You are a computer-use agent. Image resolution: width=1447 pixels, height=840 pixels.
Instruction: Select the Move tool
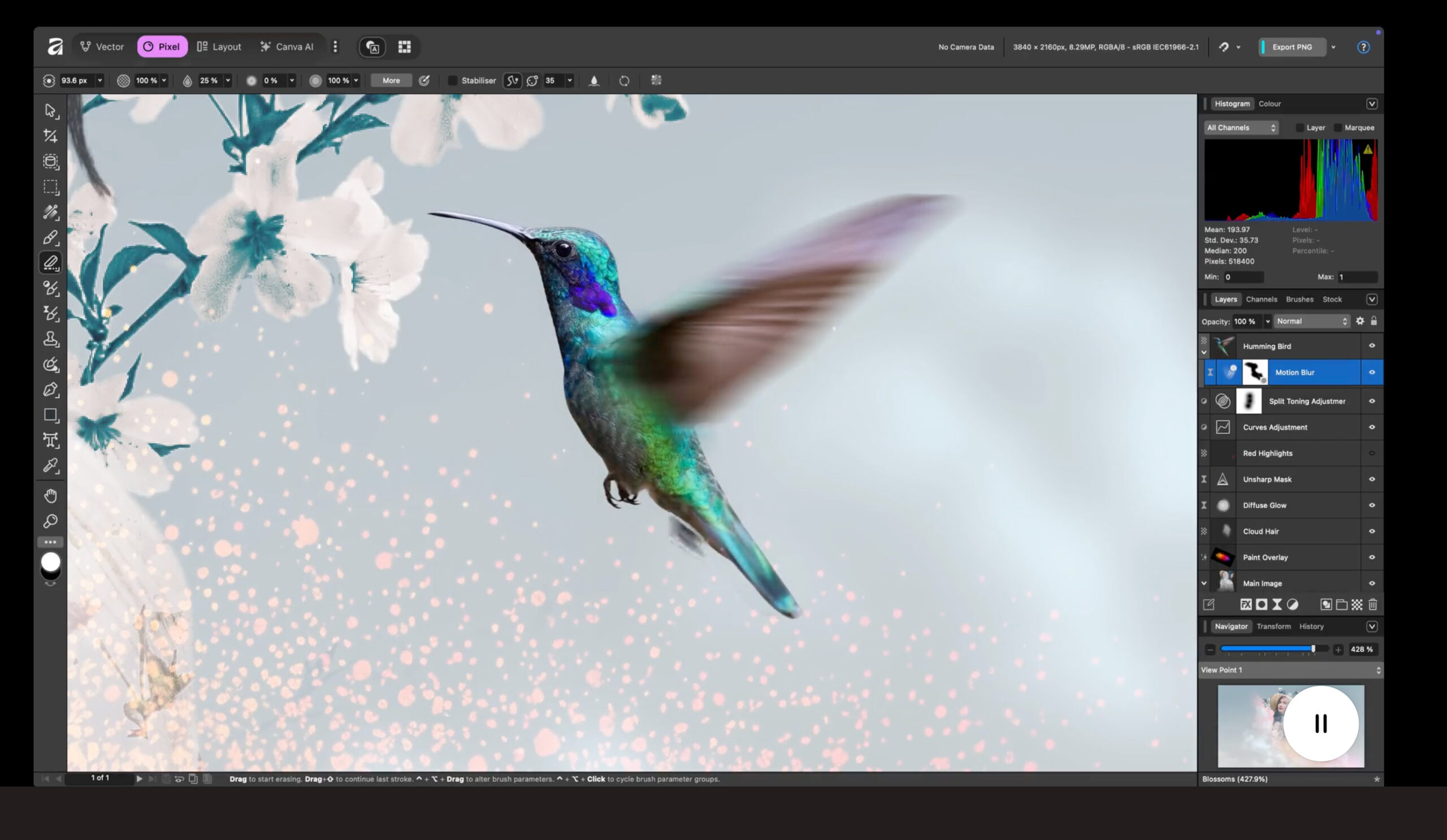[x=50, y=111]
